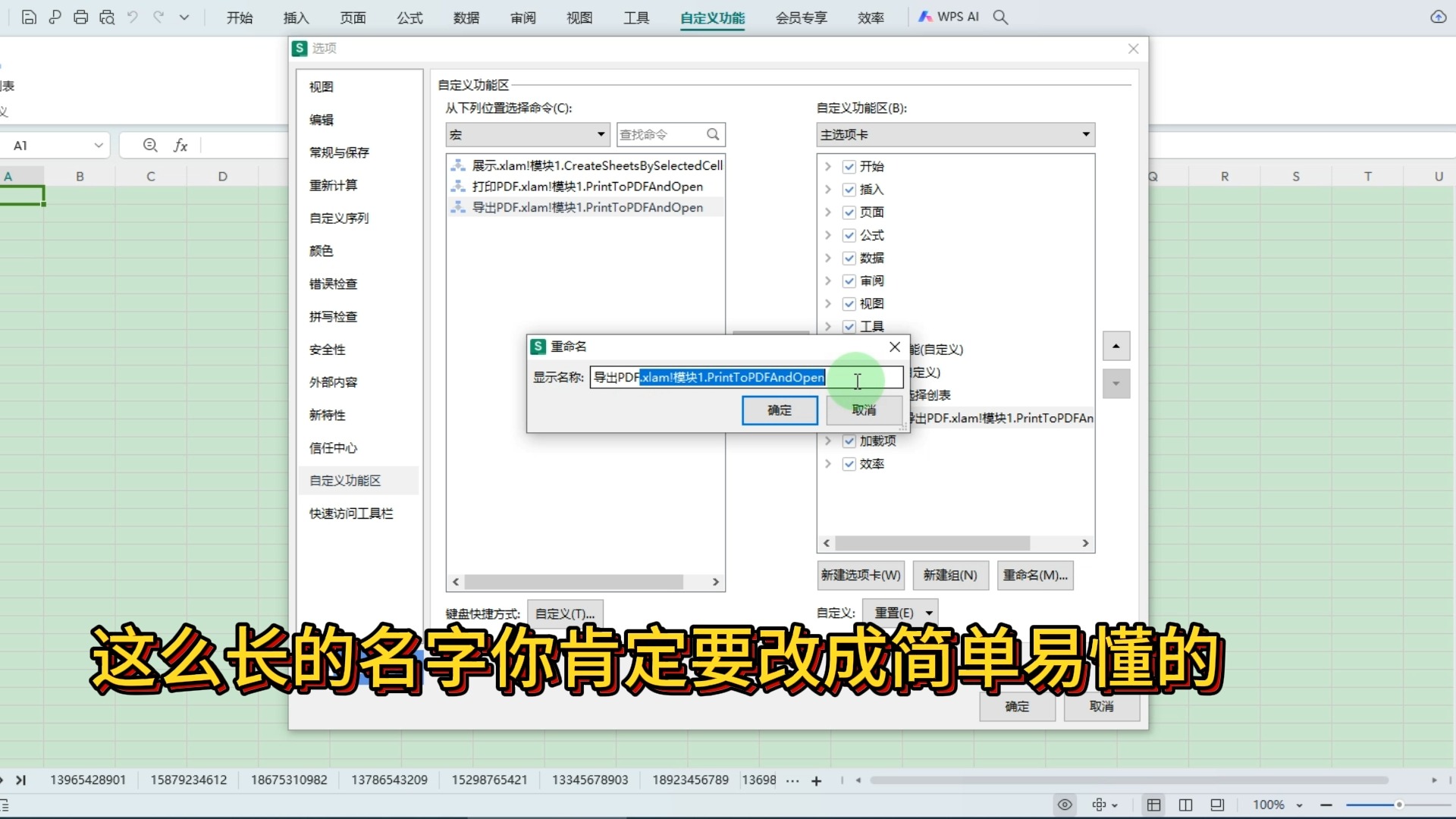
Task: Open the 宏 command category dropdown
Action: 599,134
